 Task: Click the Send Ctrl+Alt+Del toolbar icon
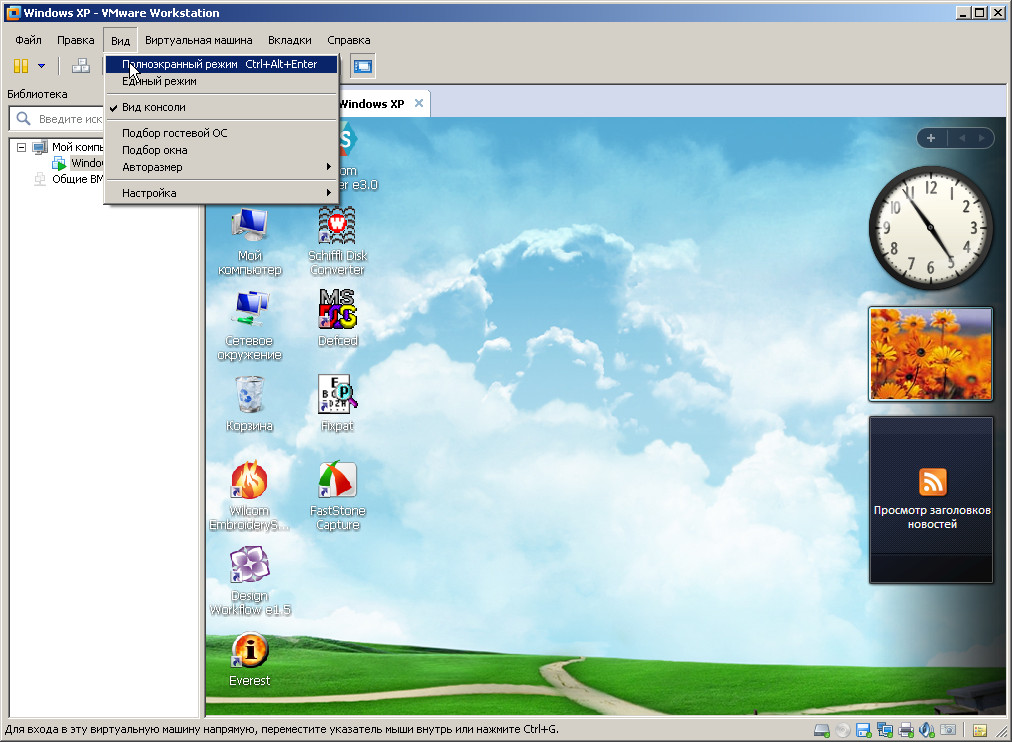click(x=81, y=66)
